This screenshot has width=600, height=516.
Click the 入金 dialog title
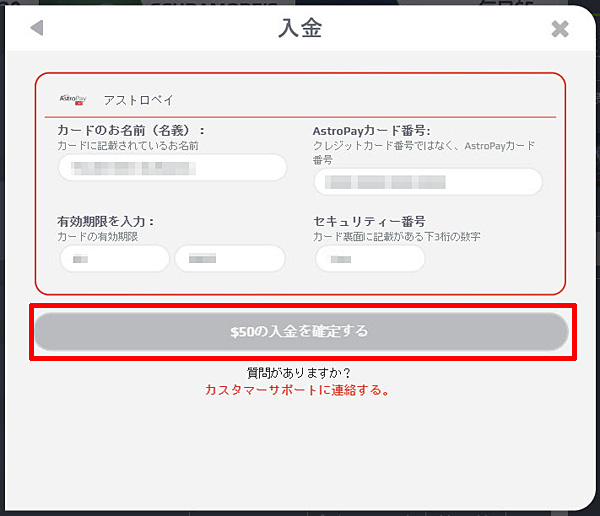pyautogui.click(x=300, y=28)
